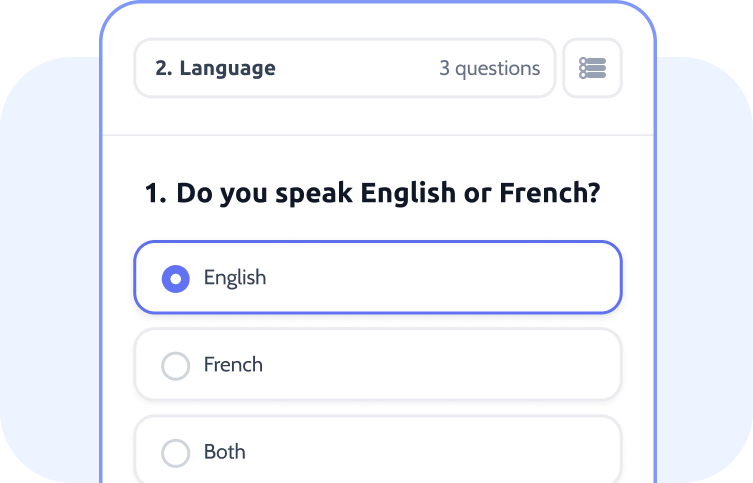Click the divider line below the section header
This screenshot has width=753, height=483.
(x=378, y=135)
